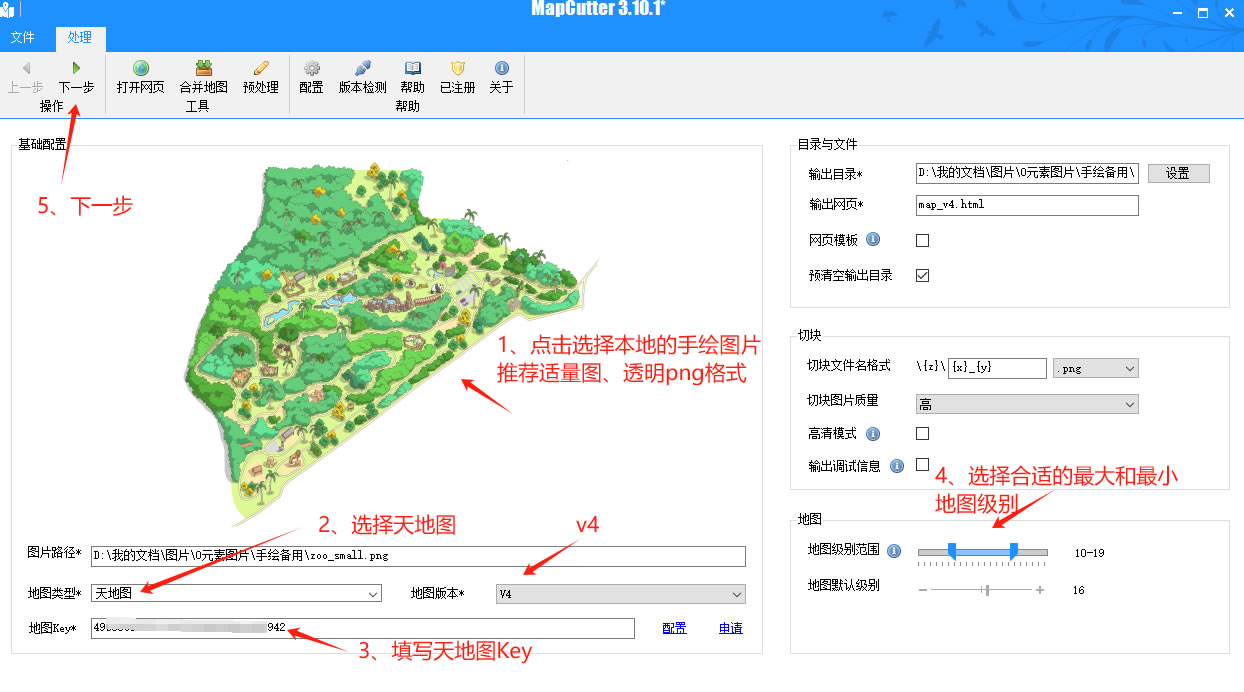
Task: Click the 图片路径 input field
Action: [x=418, y=556]
